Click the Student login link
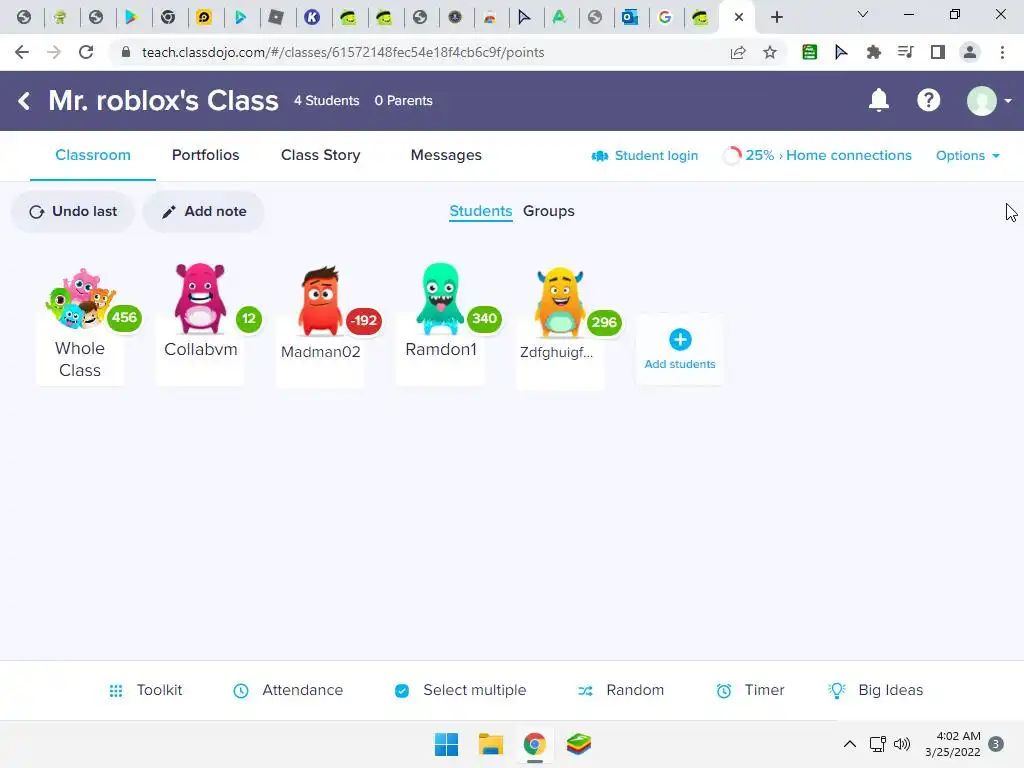 tap(645, 156)
